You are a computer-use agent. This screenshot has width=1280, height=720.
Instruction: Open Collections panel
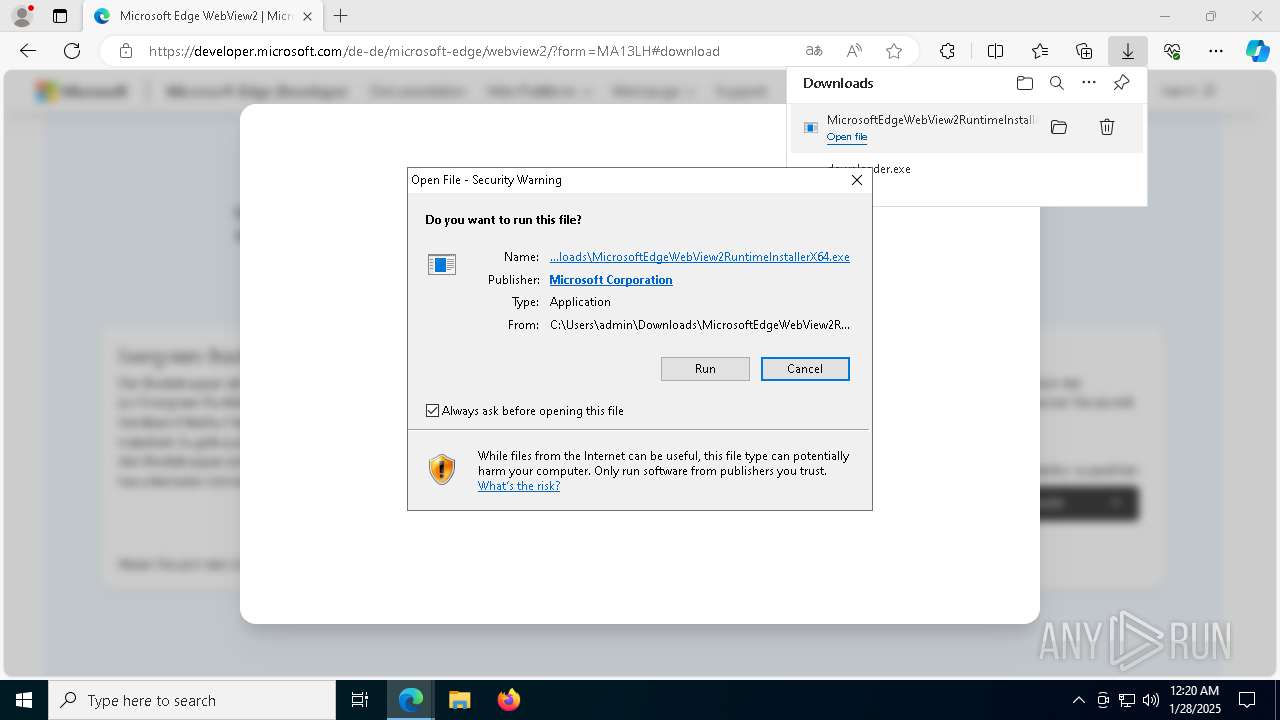point(1084,51)
